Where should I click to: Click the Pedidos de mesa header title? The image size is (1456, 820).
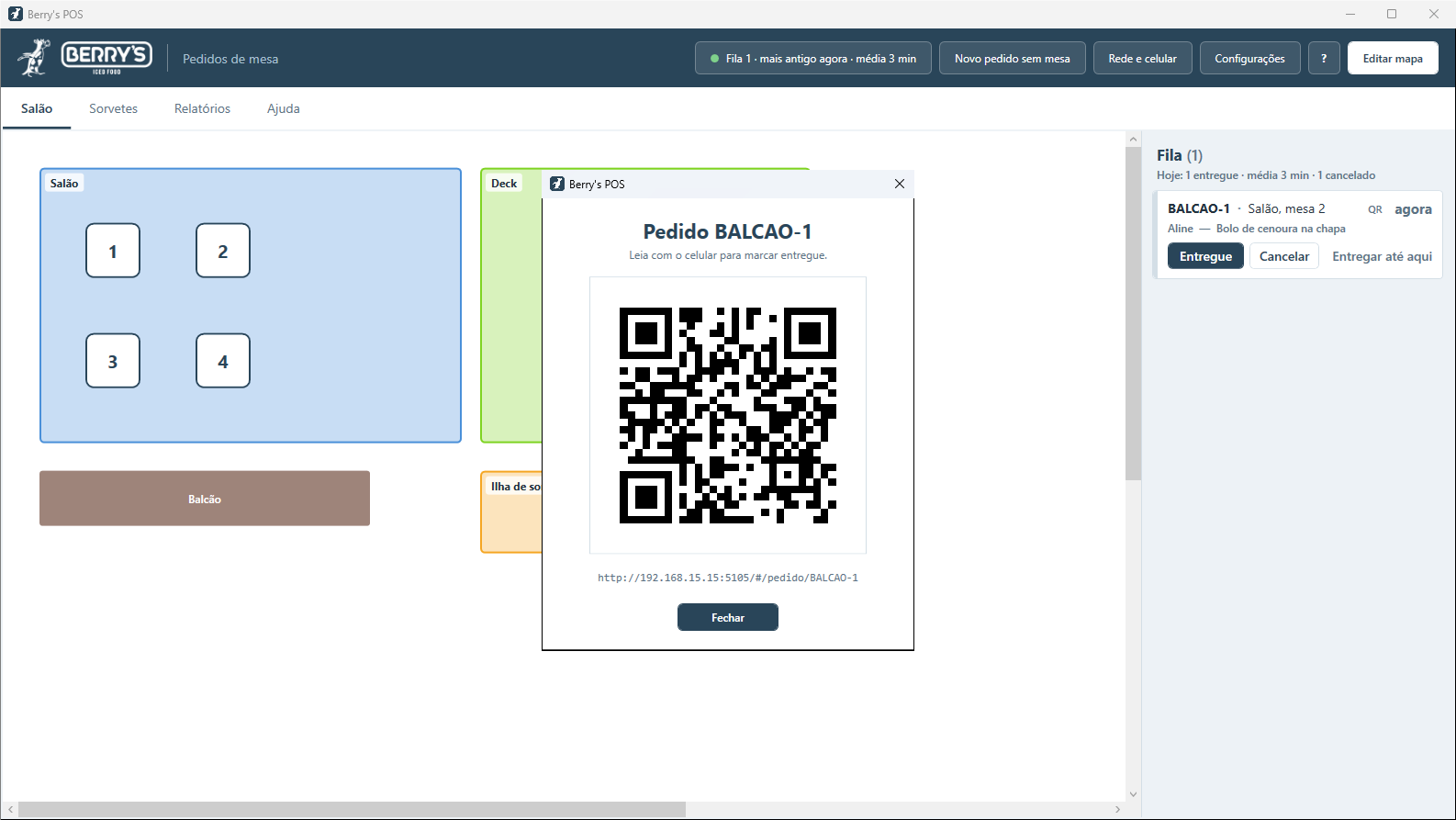(230, 59)
